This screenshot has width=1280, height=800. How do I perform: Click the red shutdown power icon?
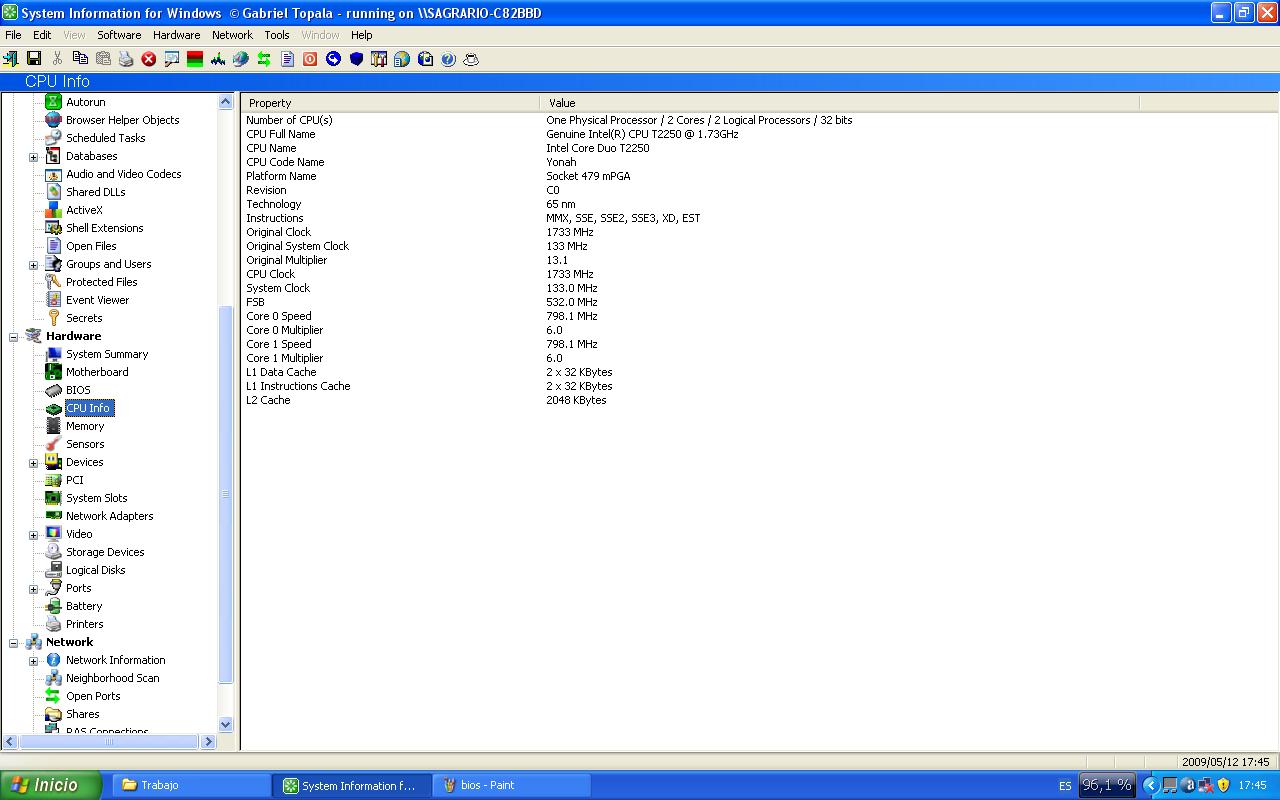[x=310, y=59]
